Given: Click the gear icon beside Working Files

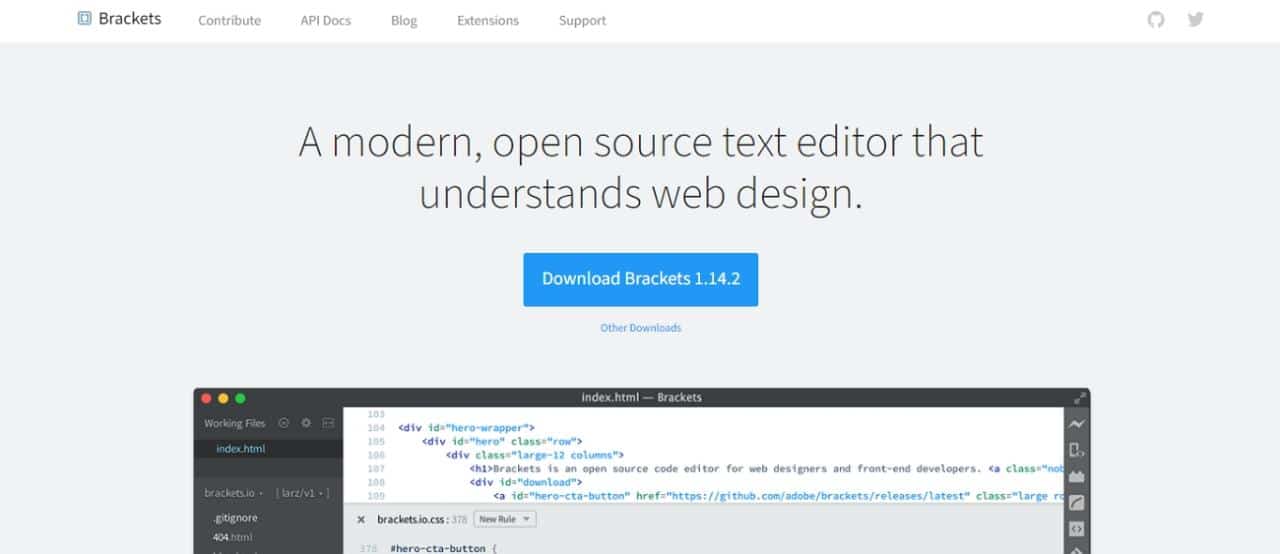Looking at the screenshot, I should pos(307,423).
